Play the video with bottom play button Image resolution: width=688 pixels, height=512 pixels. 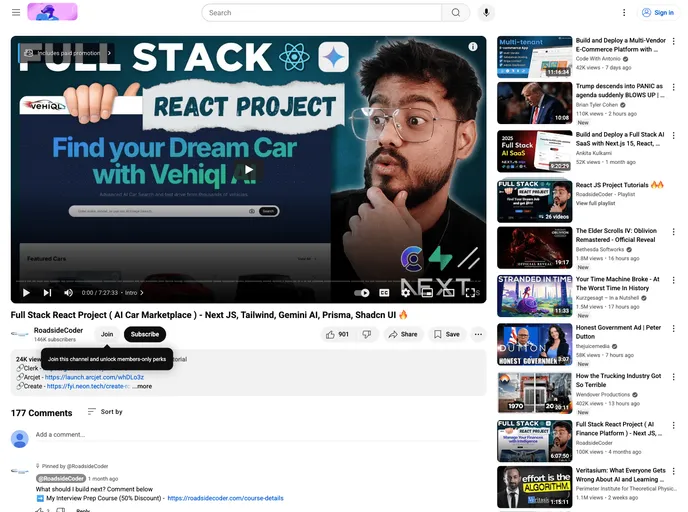(26, 293)
